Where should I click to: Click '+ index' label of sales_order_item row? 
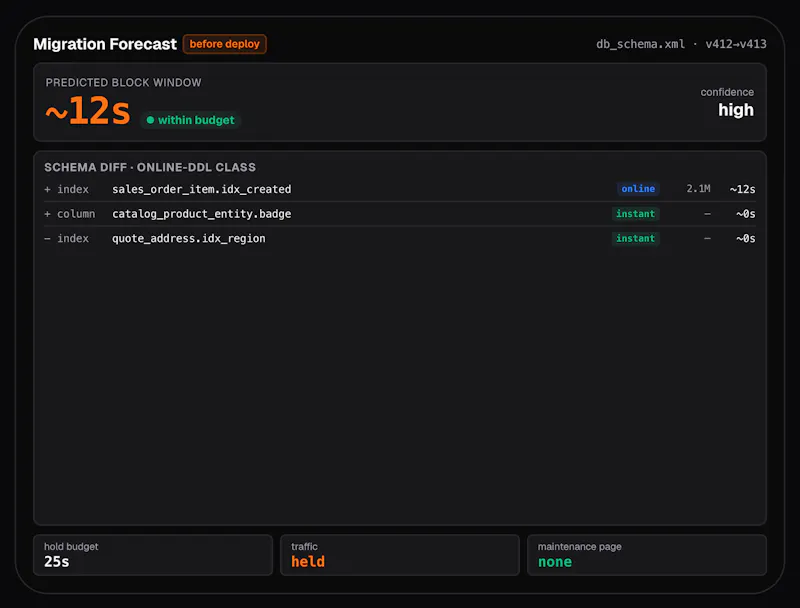66,189
